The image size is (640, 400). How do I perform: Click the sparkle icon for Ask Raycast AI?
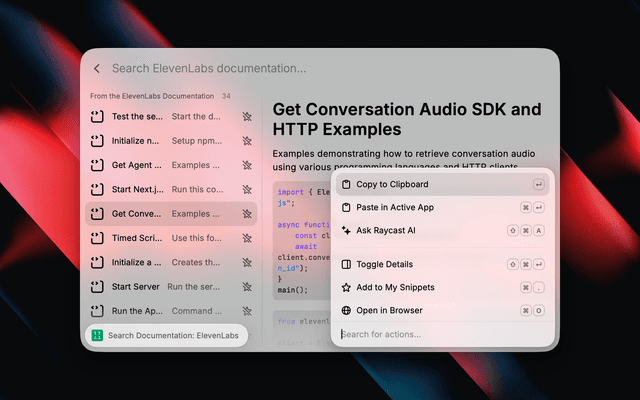[x=346, y=231]
